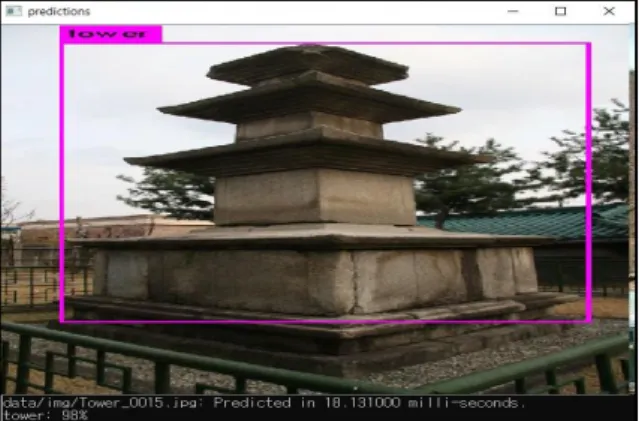Click the predicted tower image
This screenshot has height=421, width=639.
click(316, 209)
